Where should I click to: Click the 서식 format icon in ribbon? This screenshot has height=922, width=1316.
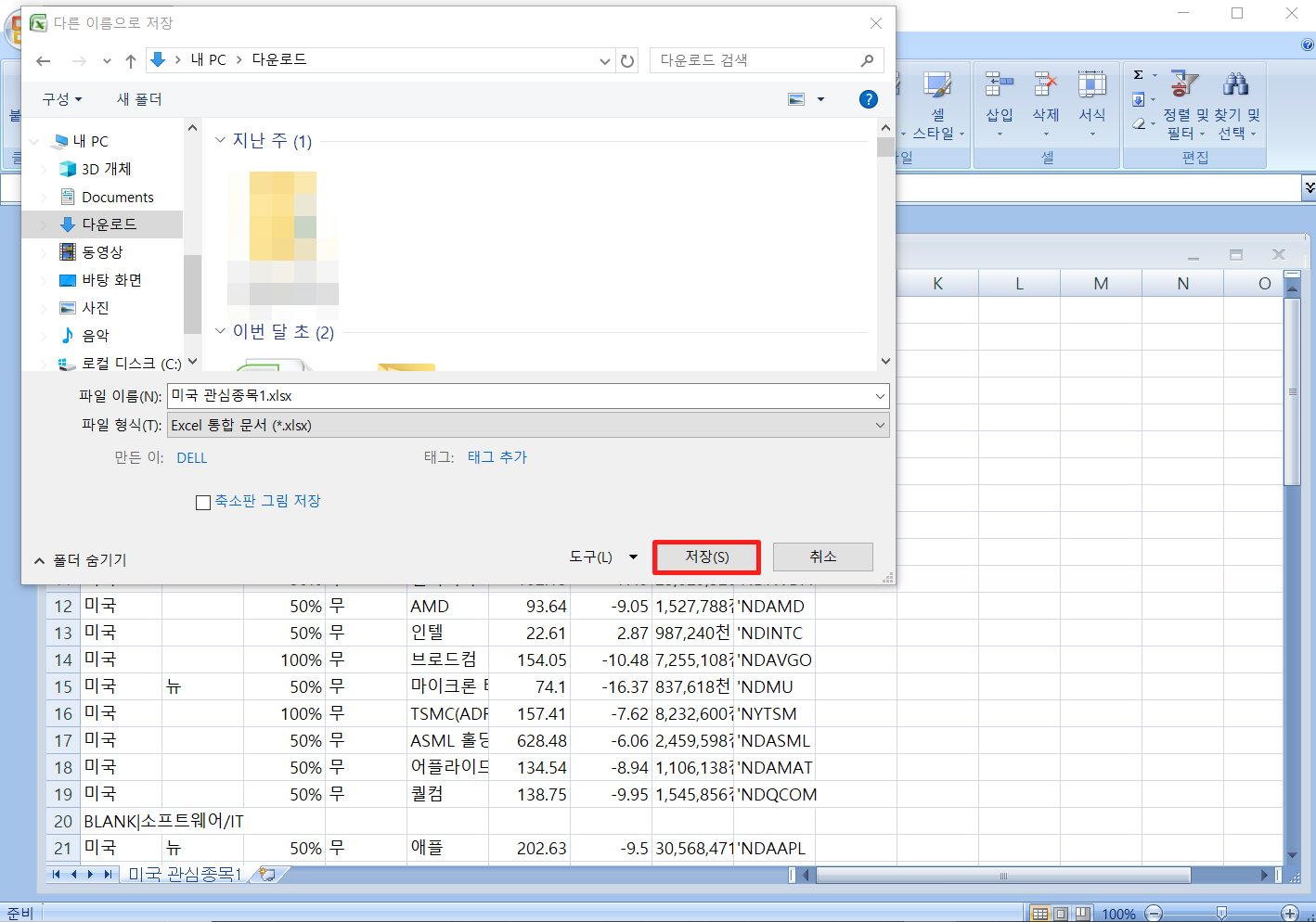1092,86
